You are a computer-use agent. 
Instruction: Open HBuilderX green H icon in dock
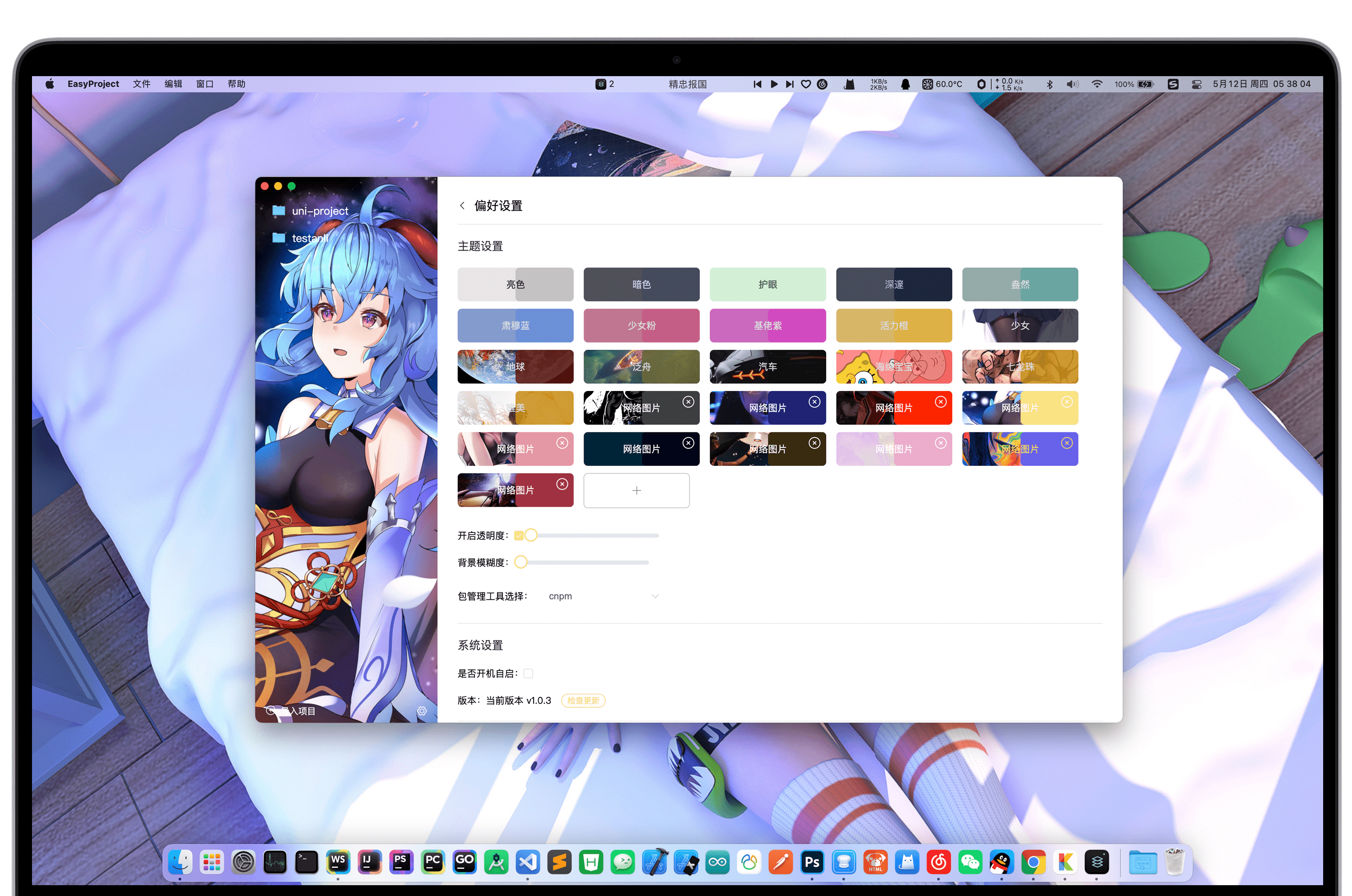(x=590, y=862)
